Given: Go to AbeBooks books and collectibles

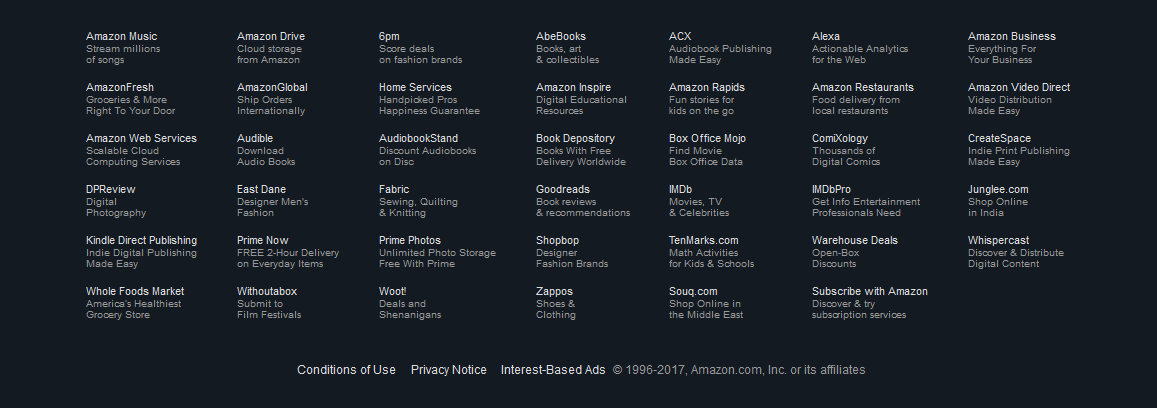Looking at the screenshot, I should (x=561, y=37).
